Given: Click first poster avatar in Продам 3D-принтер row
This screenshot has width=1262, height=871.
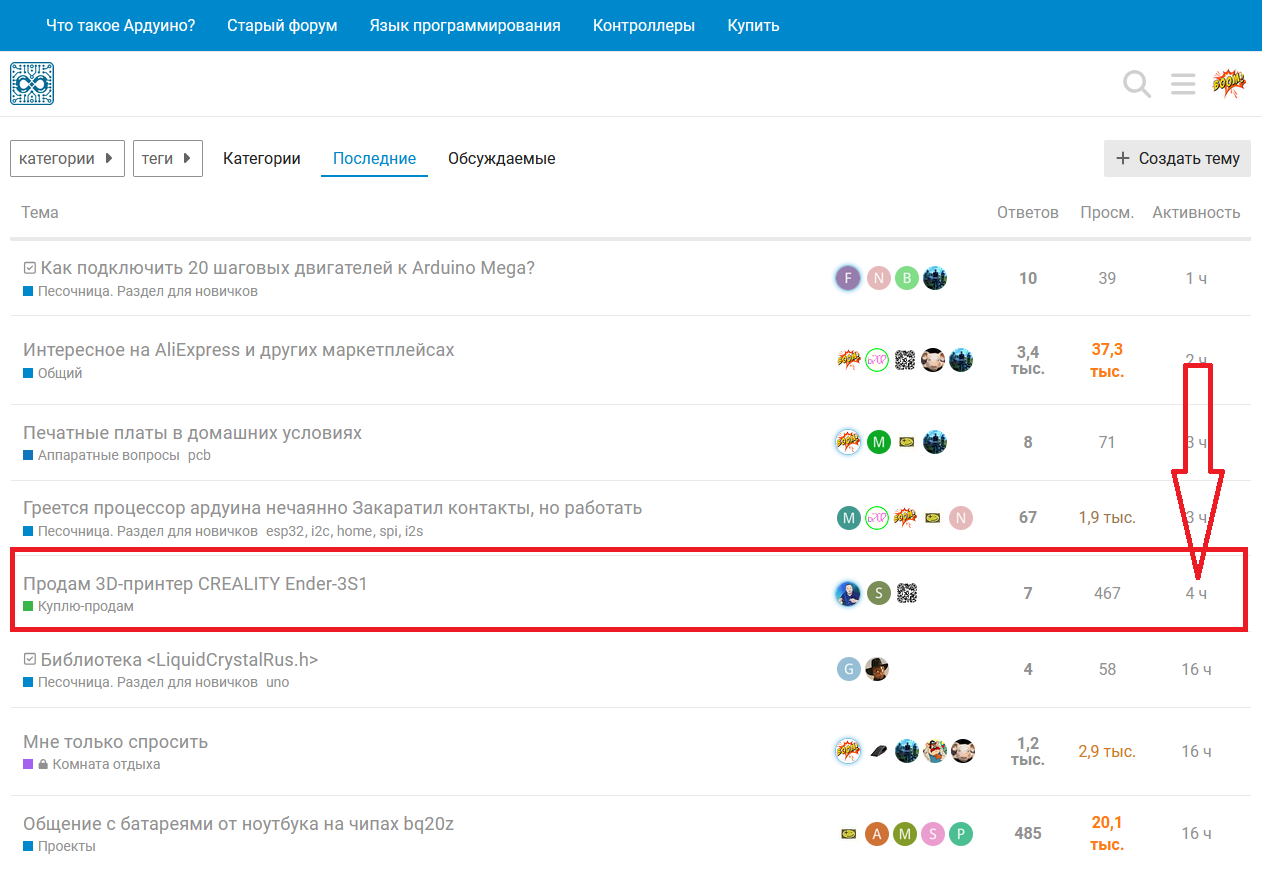Looking at the screenshot, I should click(x=848, y=594).
